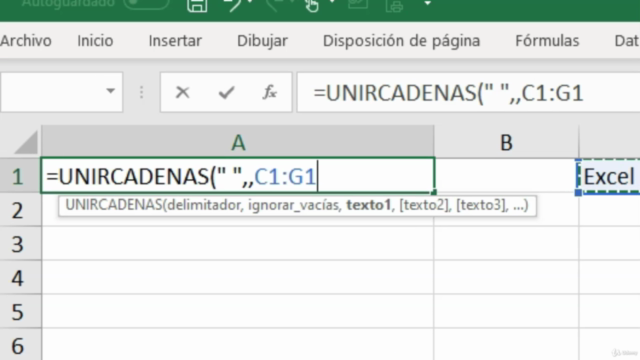Click "delimitador" argument in the tooltip
This screenshot has height=360, width=640.
point(204,205)
